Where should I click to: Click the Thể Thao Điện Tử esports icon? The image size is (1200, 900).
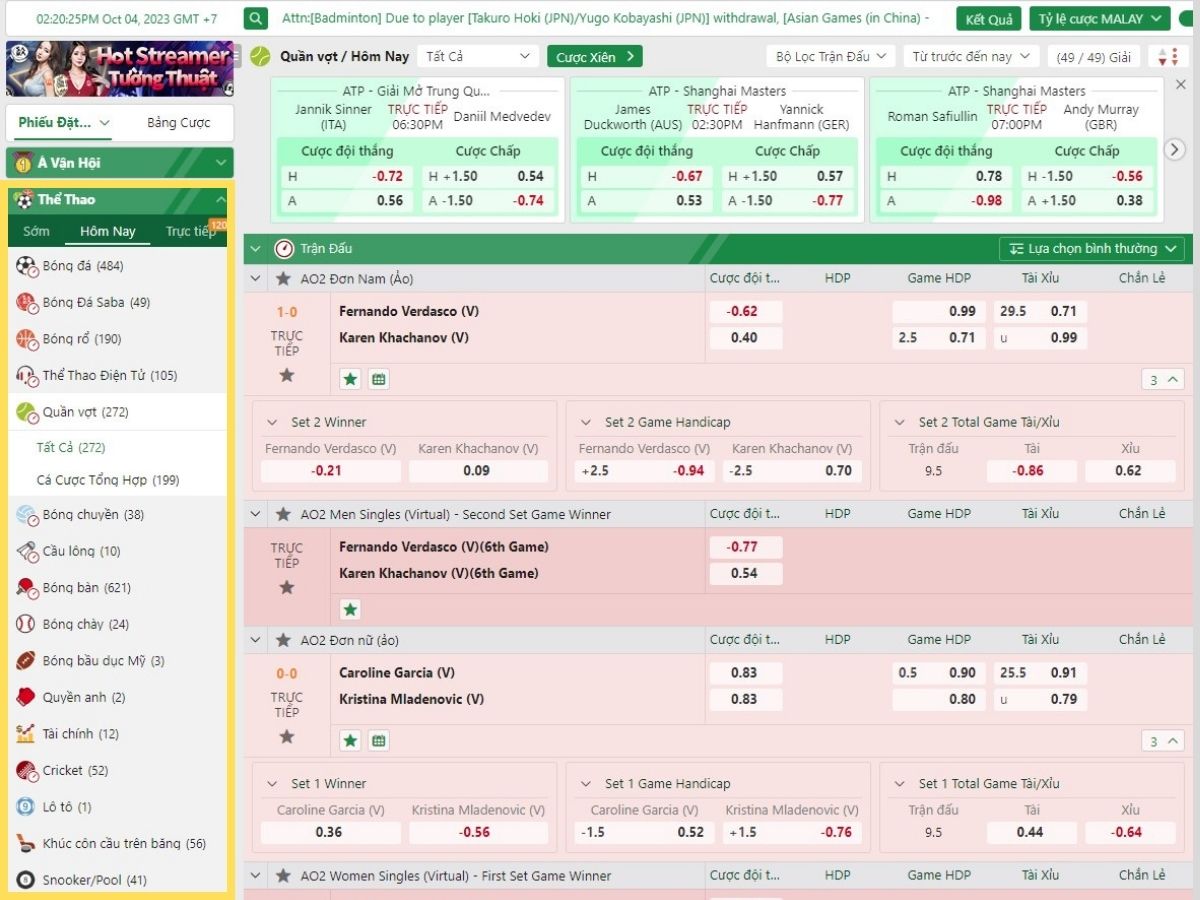coord(26,376)
